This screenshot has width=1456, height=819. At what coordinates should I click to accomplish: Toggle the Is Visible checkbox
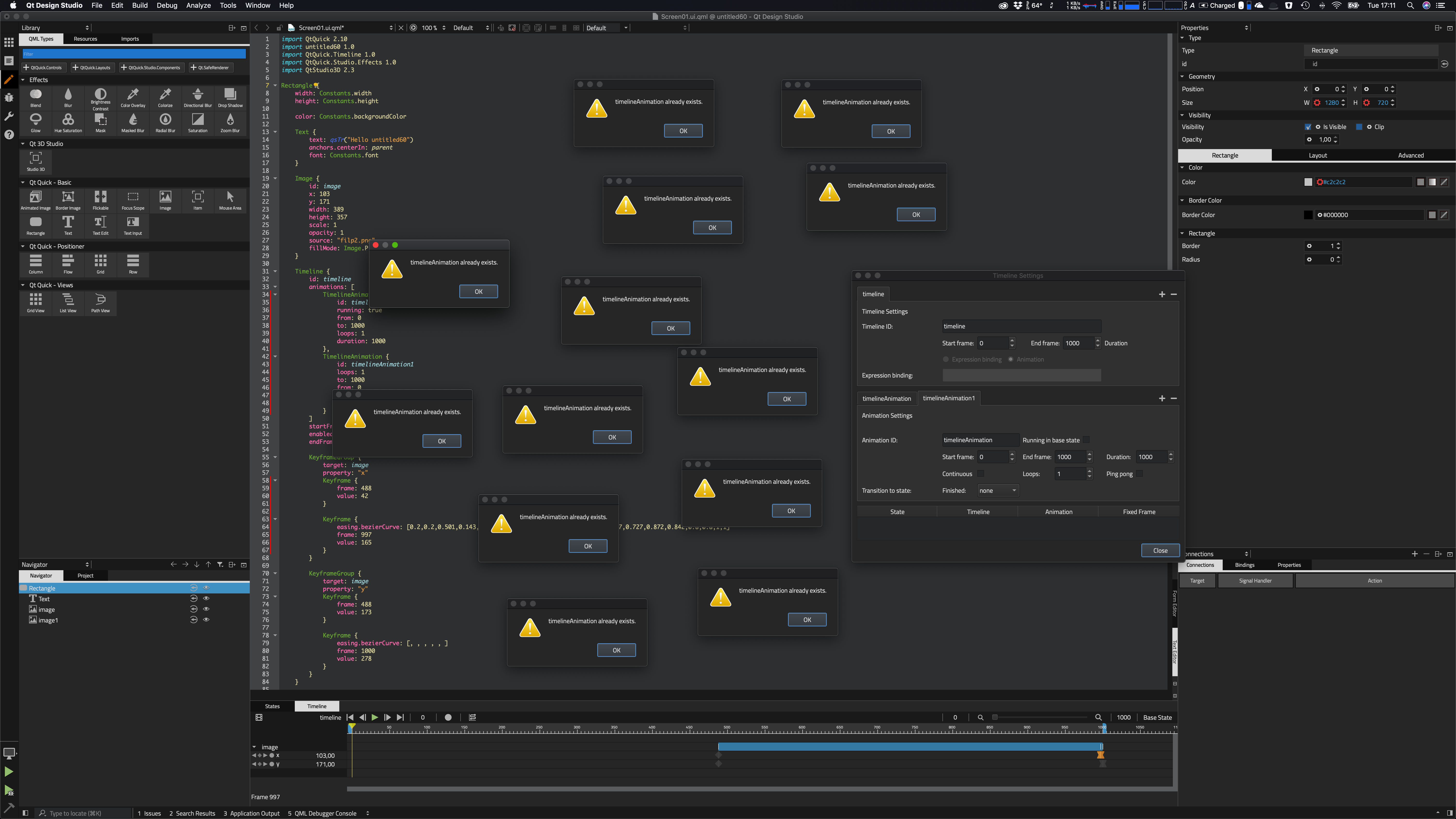(1308, 127)
